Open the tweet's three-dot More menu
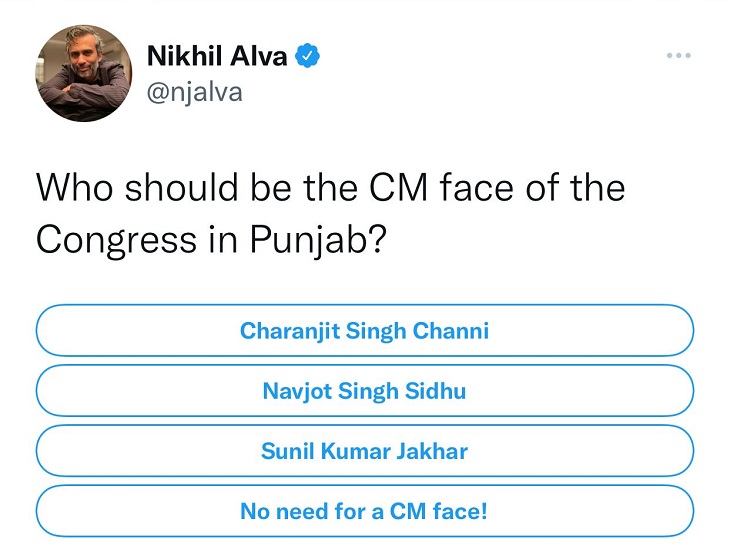The height and width of the screenshot is (548, 730). [679, 56]
